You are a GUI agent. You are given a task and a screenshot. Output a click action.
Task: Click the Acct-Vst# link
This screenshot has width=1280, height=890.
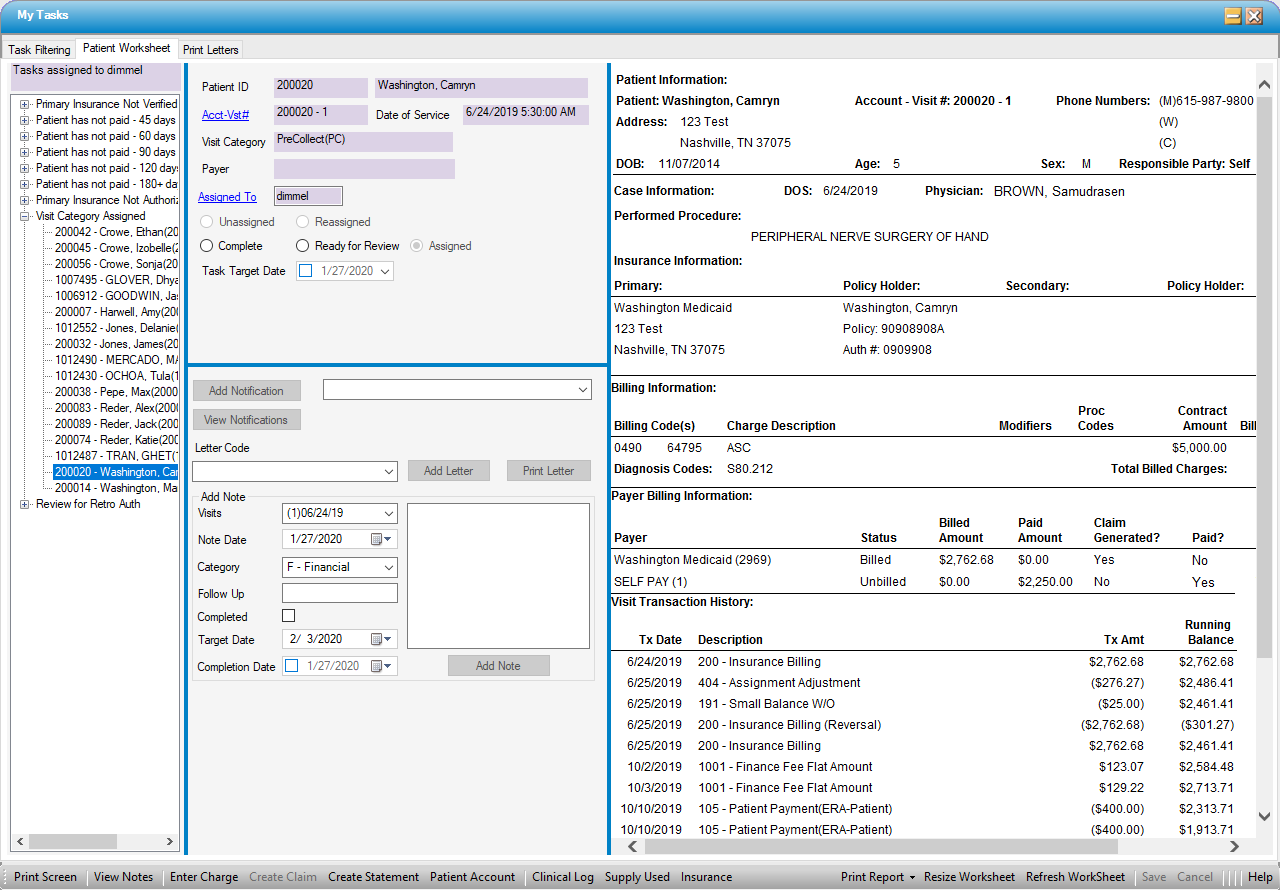pyautogui.click(x=225, y=115)
